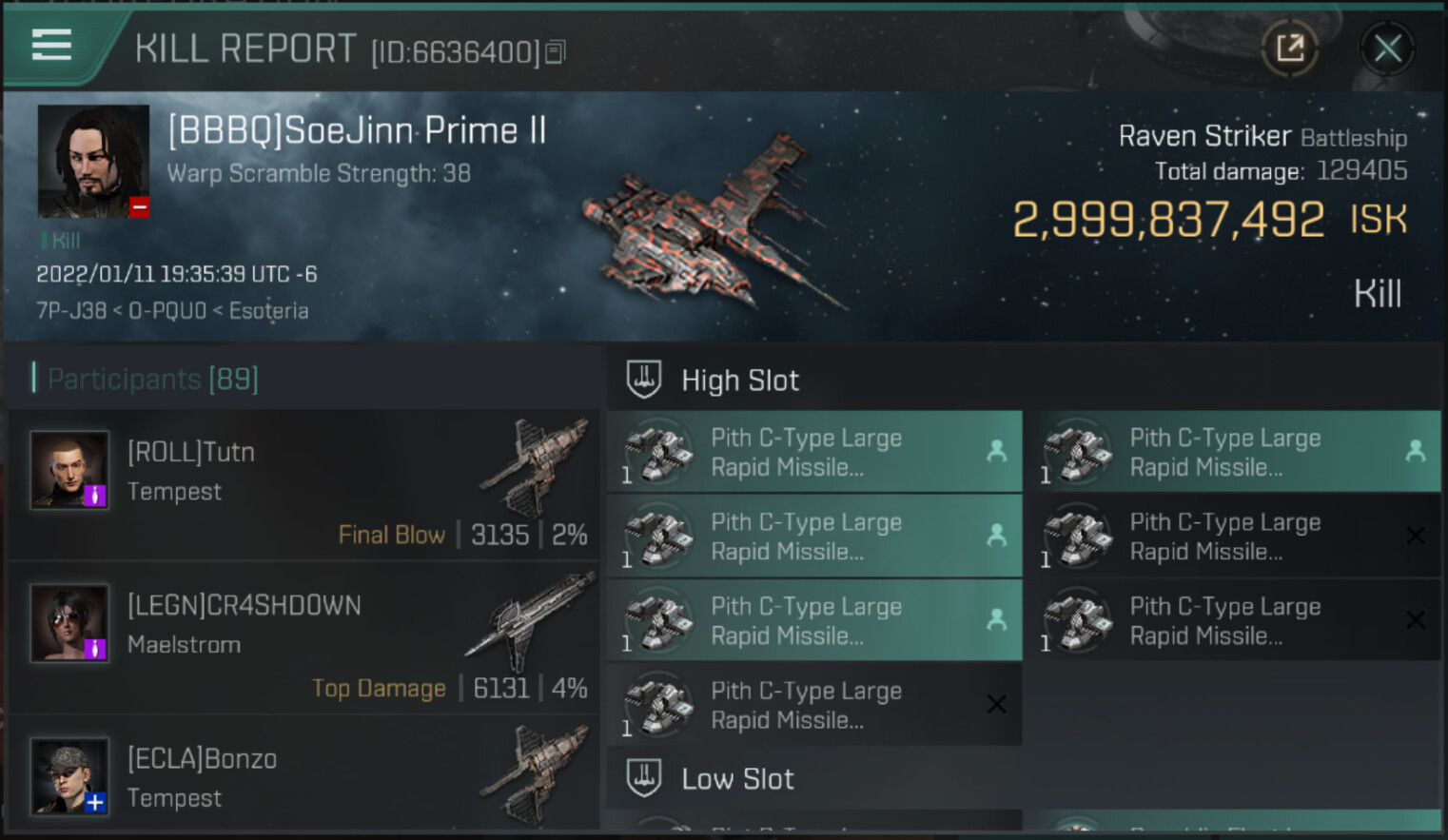The width and height of the screenshot is (1448, 840).
Task: Open the Participants [89] section header
Action: pos(152,379)
